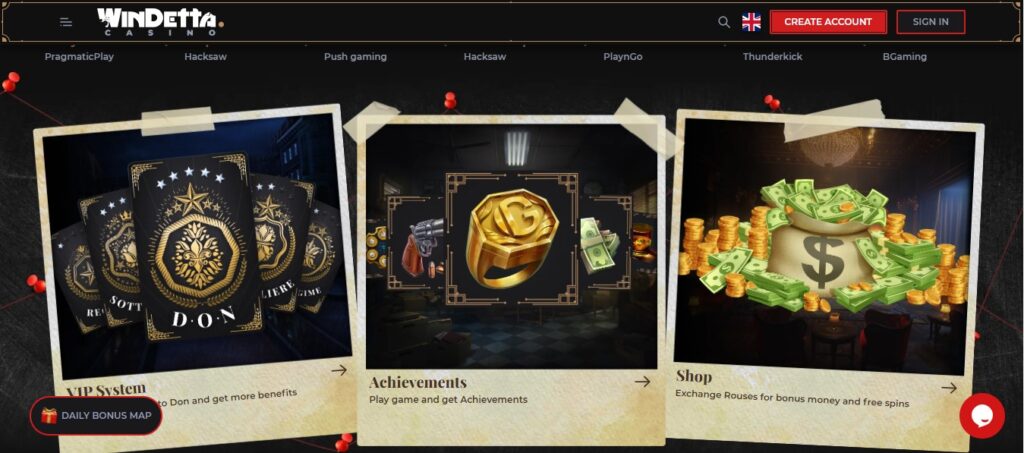Click the gift icon on Daily Bonus Map
Viewport: 1024px width, 453px height.
pos(49,416)
